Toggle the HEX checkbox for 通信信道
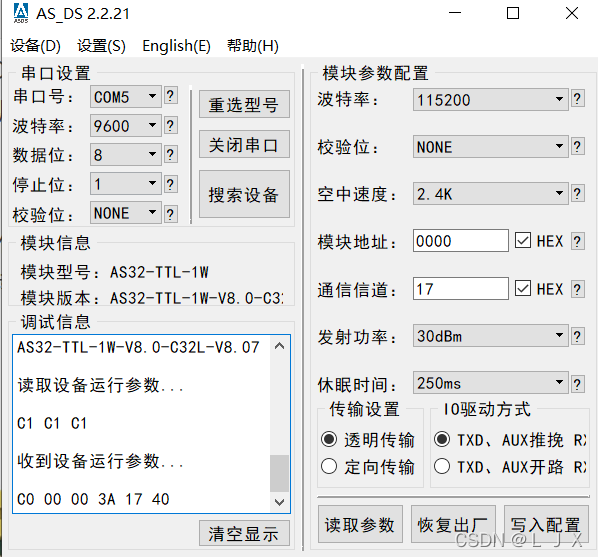The width and height of the screenshot is (598, 557). point(523,288)
